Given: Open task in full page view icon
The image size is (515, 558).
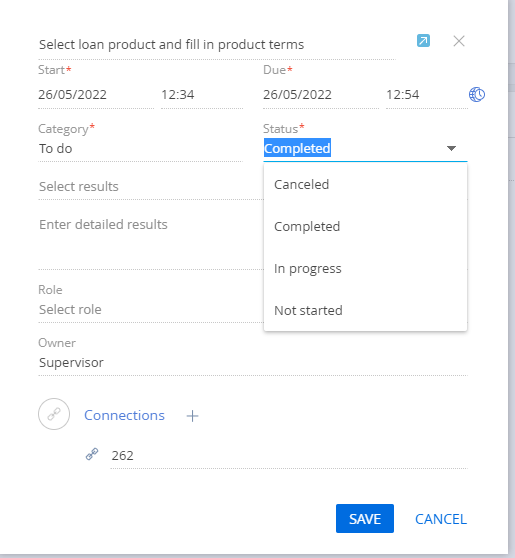Looking at the screenshot, I should [x=423, y=41].
